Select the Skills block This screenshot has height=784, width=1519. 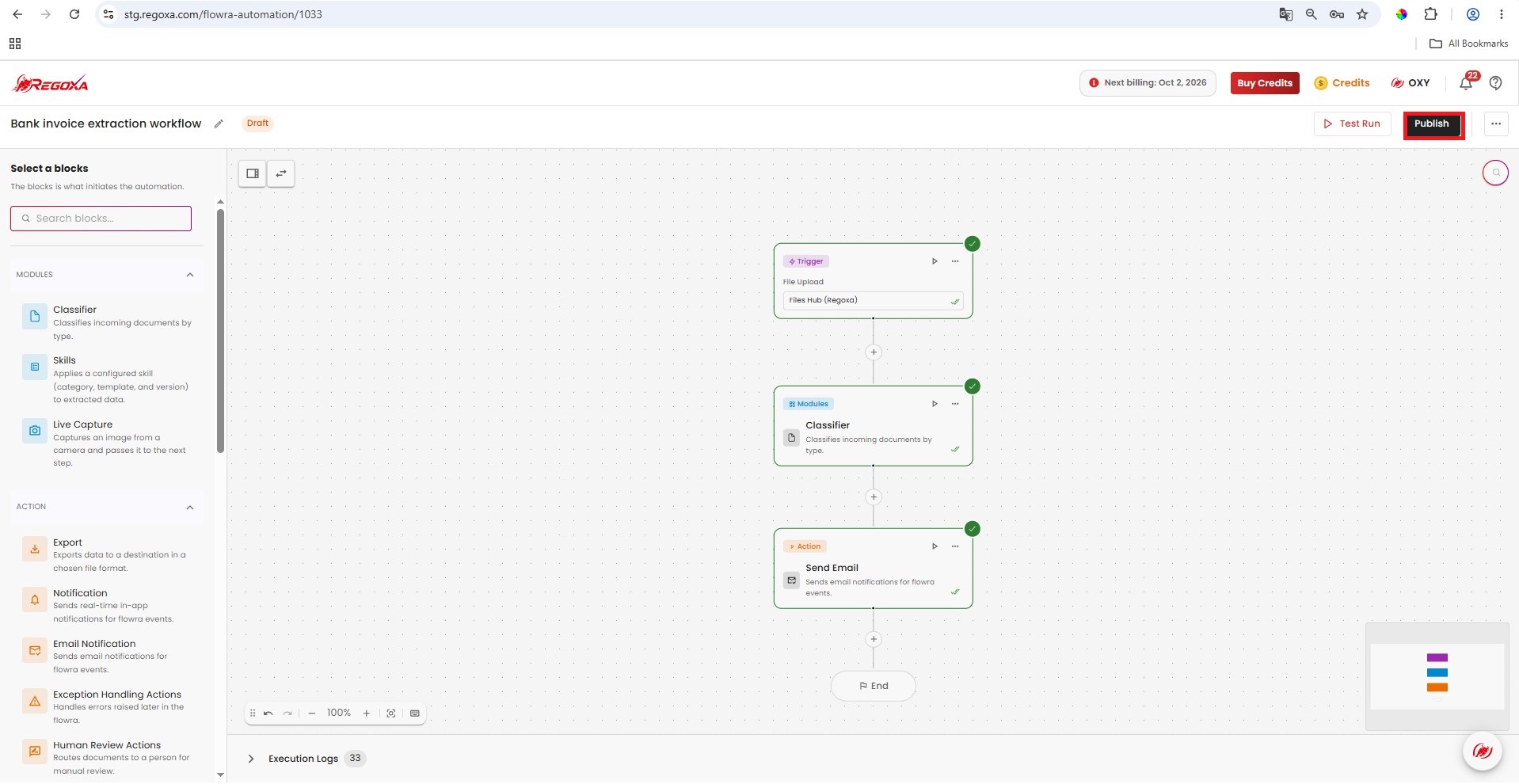point(106,379)
